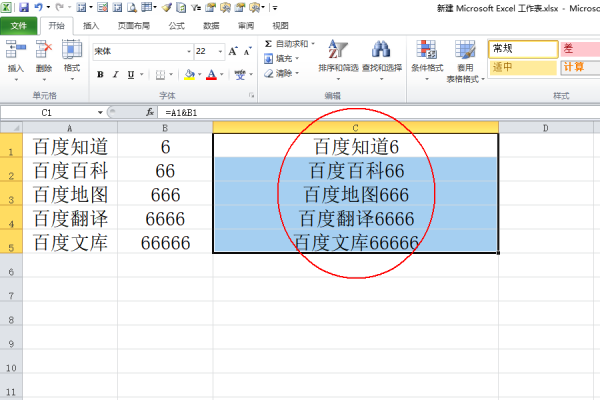Click the AutoSum sigma icon
Image resolution: width=600 pixels, height=400 pixels.
pyautogui.click(x=268, y=44)
